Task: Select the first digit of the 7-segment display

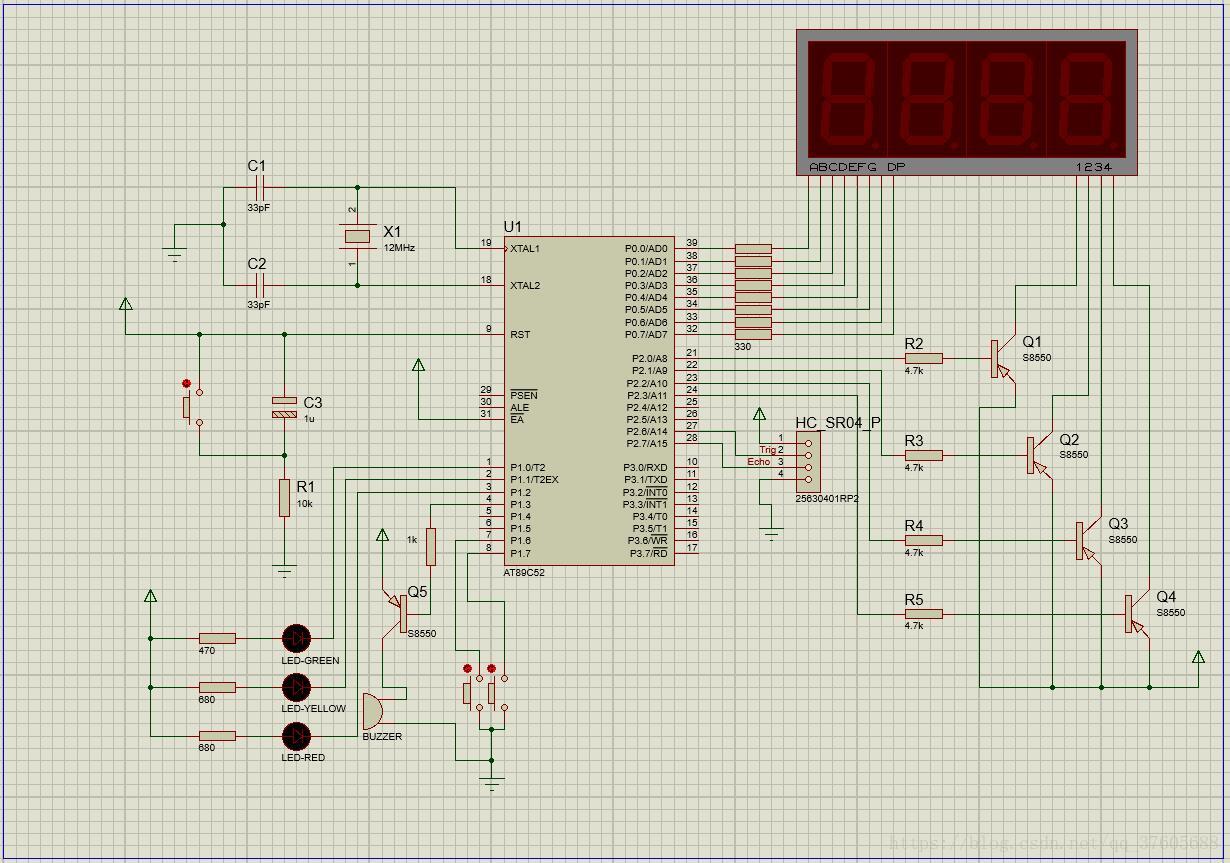Action: click(846, 97)
